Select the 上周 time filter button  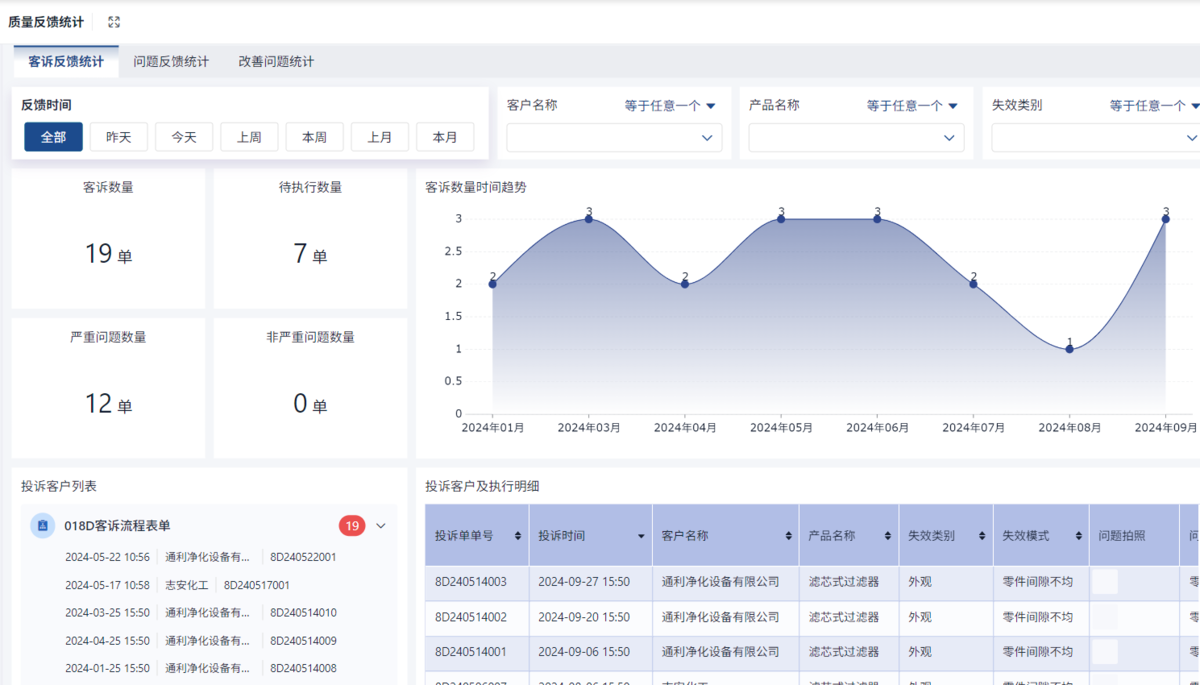click(x=249, y=137)
